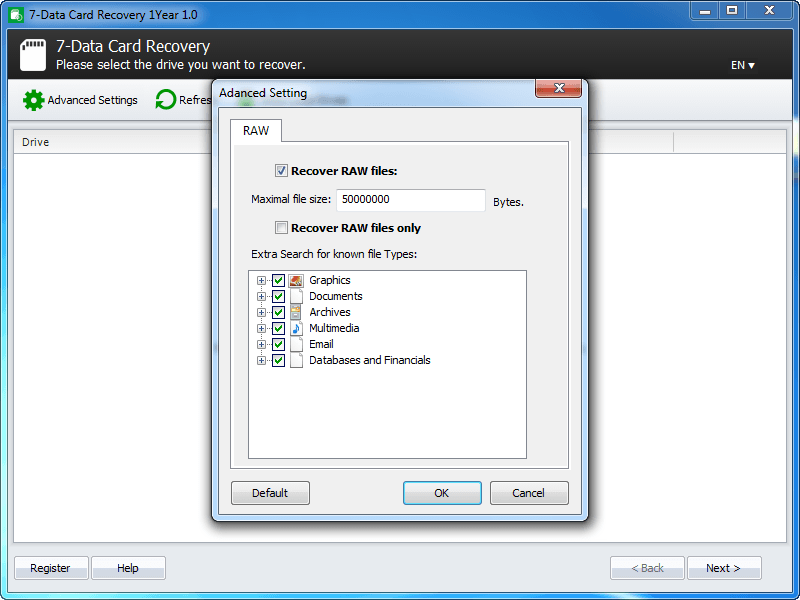Open Help from bottom bar

[128, 568]
